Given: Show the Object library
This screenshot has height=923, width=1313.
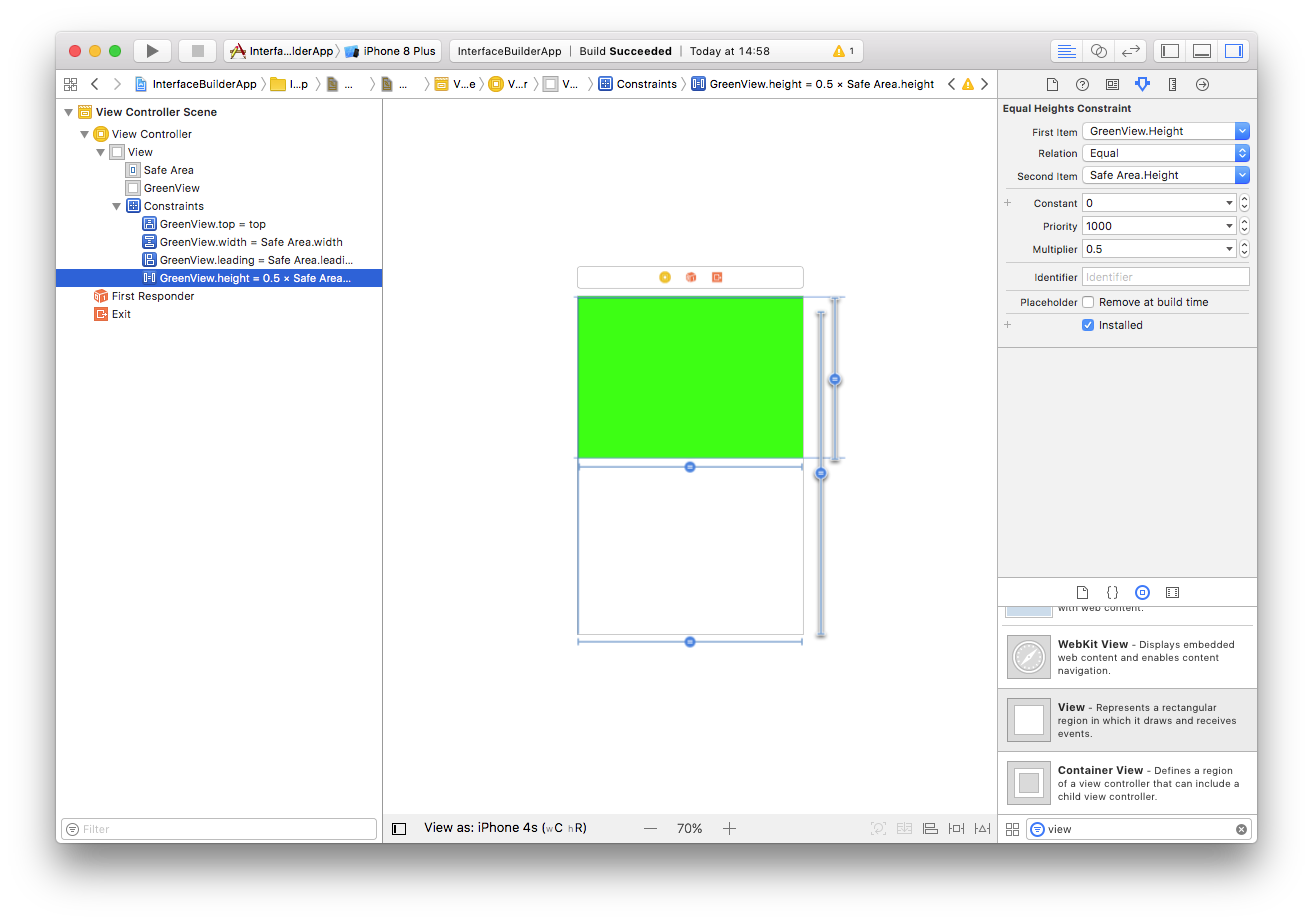Looking at the screenshot, I should click(1142, 592).
